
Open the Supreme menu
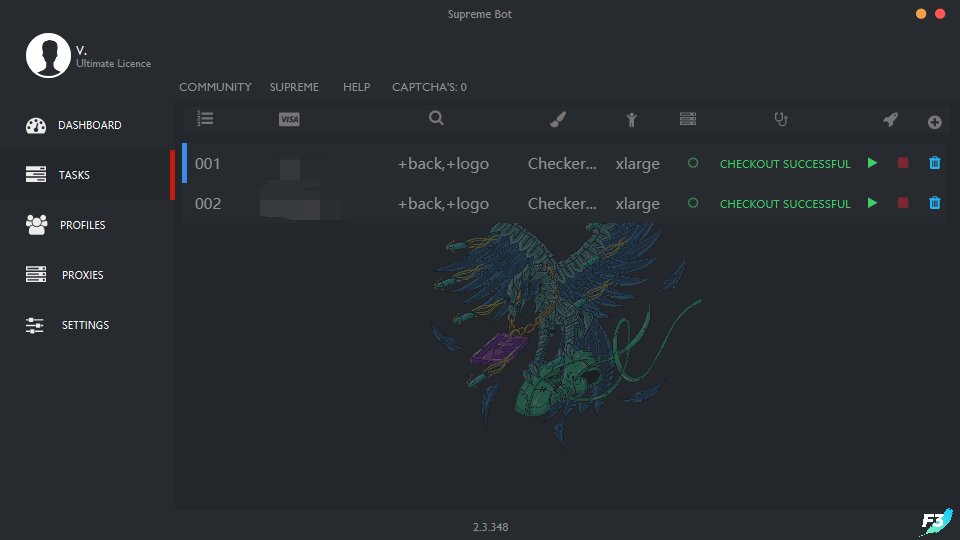point(294,87)
